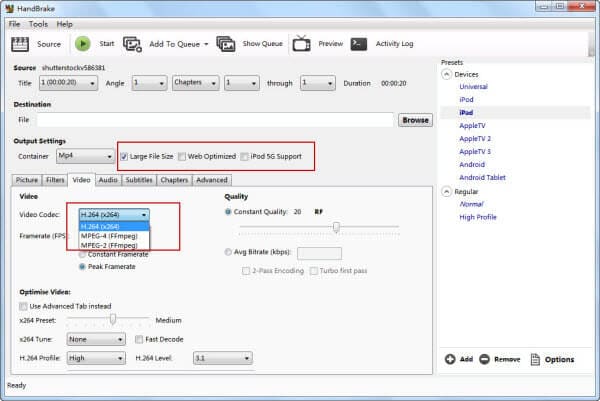
Task: Click the Remove preset minus icon
Action: pyautogui.click(x=484, y=359)
